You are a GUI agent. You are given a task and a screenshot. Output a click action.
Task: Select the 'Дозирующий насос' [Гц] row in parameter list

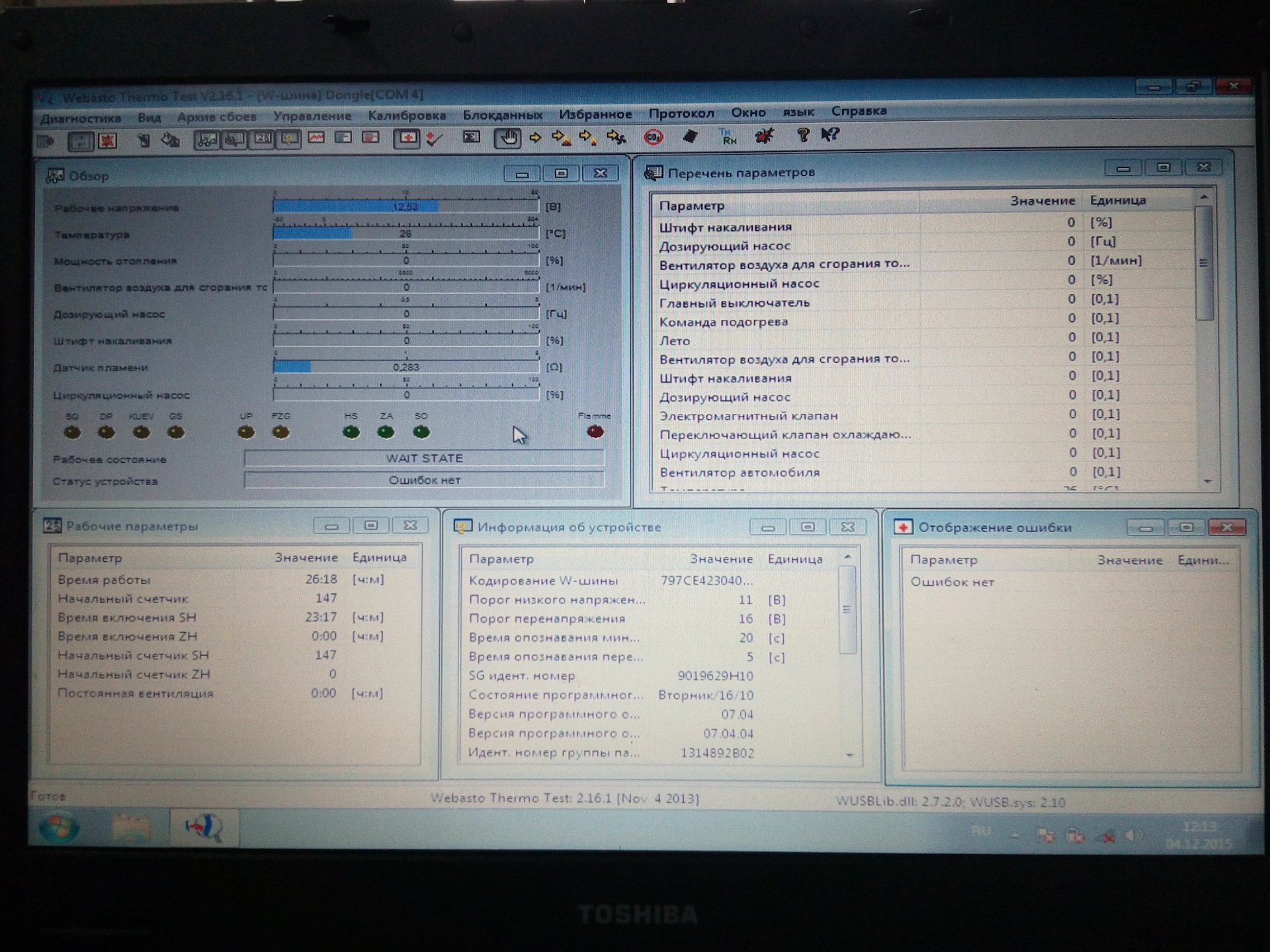pos(923,243)
